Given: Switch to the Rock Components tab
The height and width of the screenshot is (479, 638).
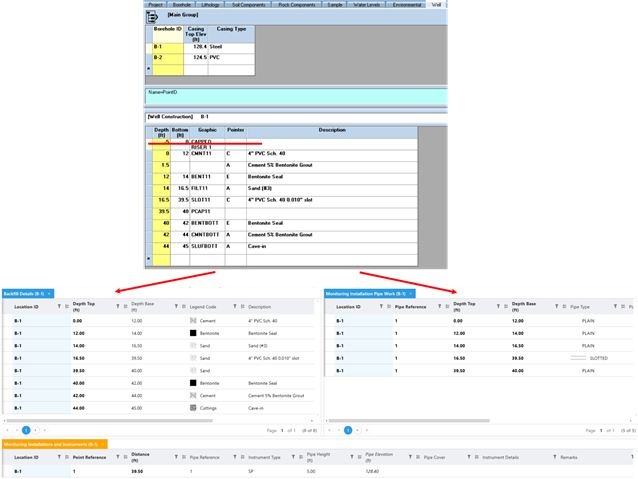Looking at the screenshot, I should 297,5.
